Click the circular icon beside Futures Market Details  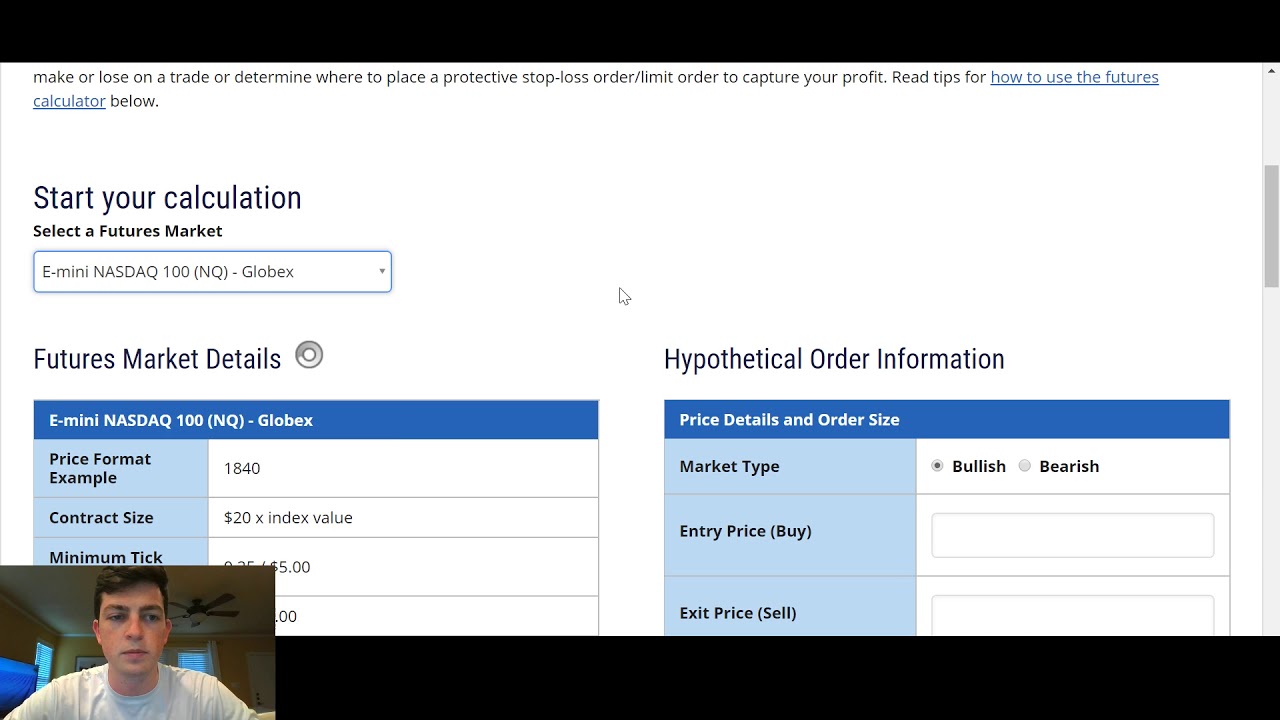(309, 355)
